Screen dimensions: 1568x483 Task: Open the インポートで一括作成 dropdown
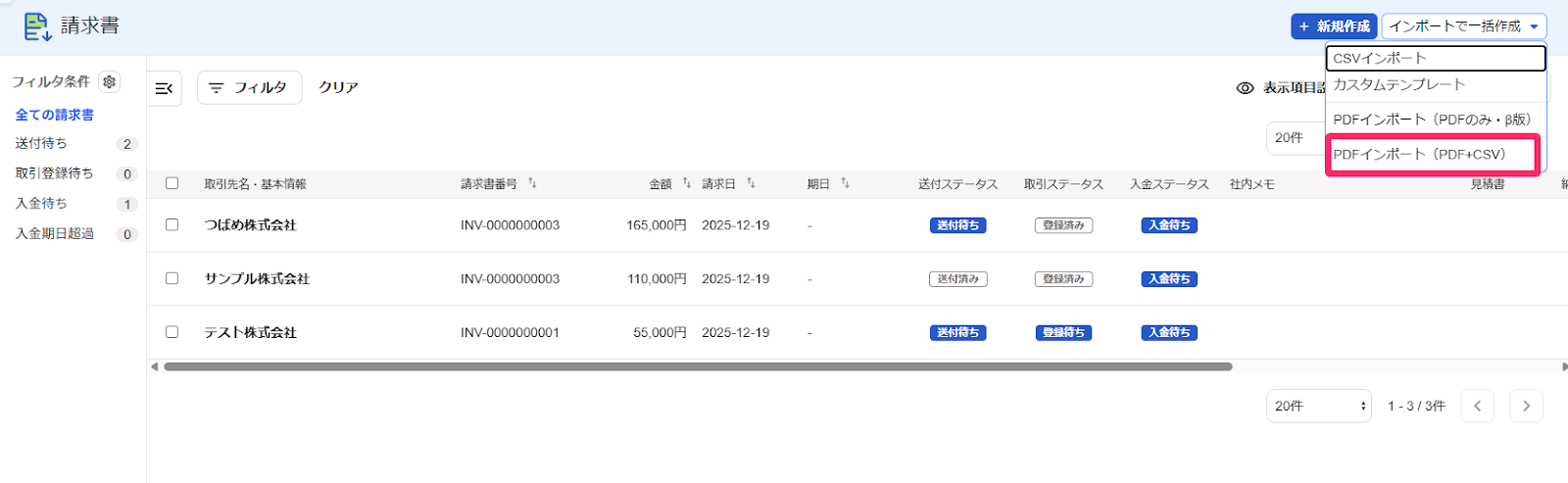click(x=1464, y=26)
